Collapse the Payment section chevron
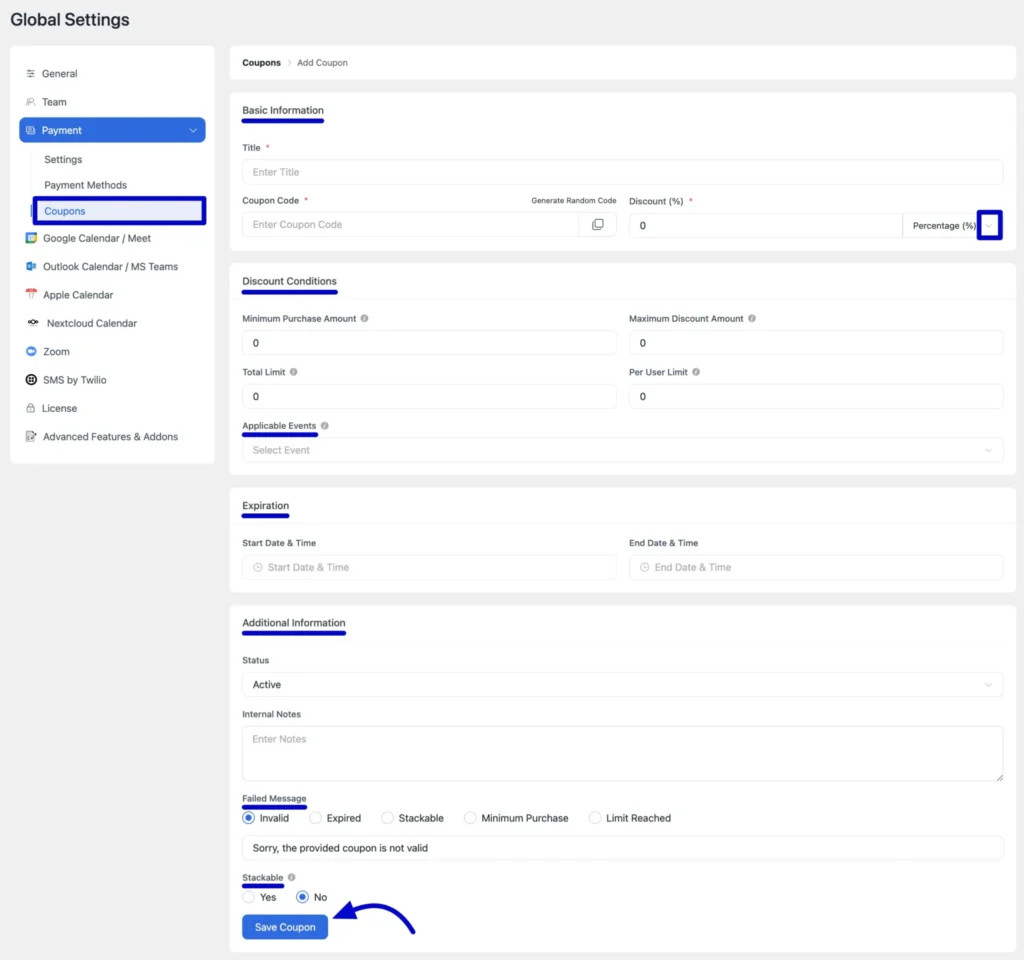This screenshot has height=960, width=1024. pos(195,129)
